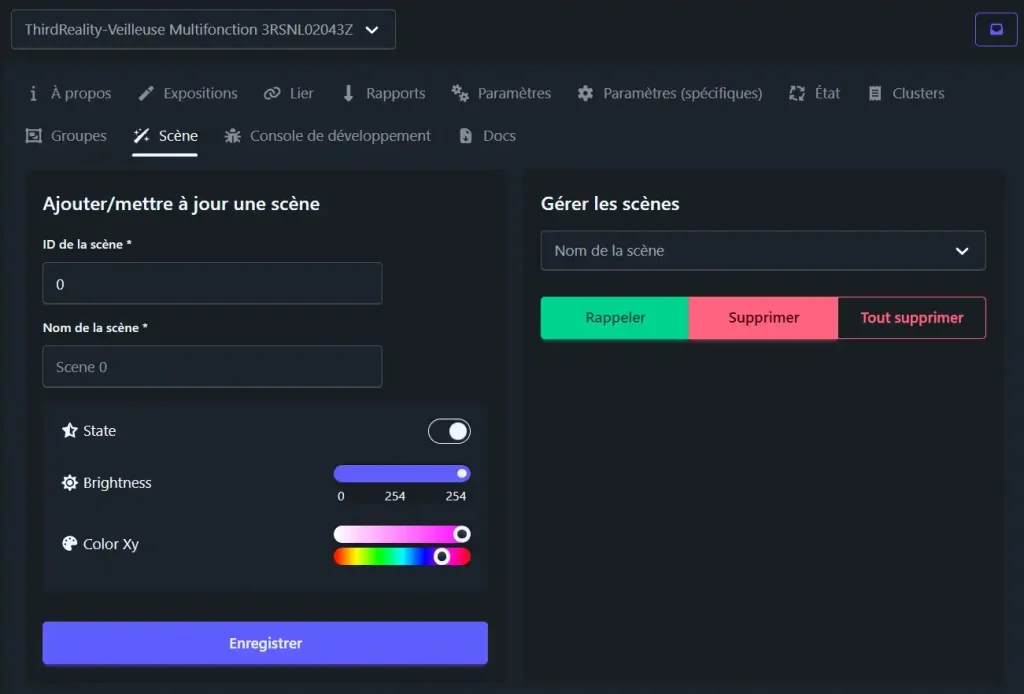
Task: Click the link icon beside Lier
Action: (272, 93)
